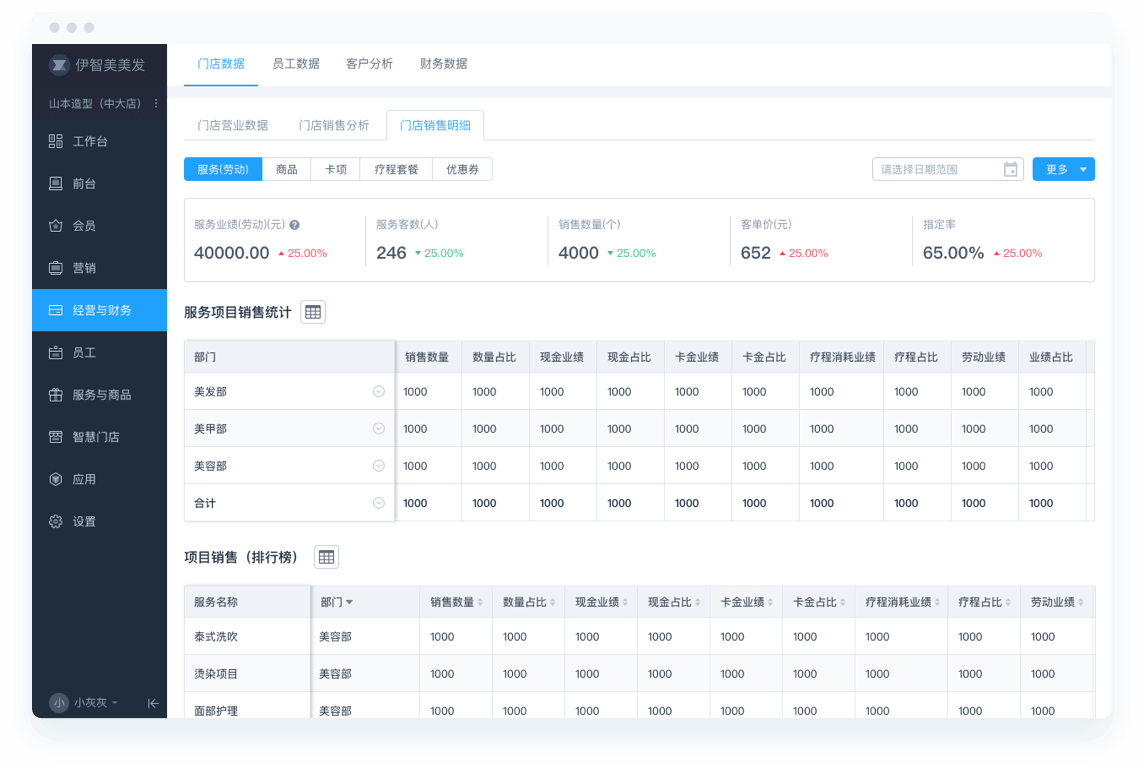Viewport: 1144px width, 770px height.
Task: Click the help icon next to 服务业绩(劳动)(元)
Action: [x=295, y=225]
